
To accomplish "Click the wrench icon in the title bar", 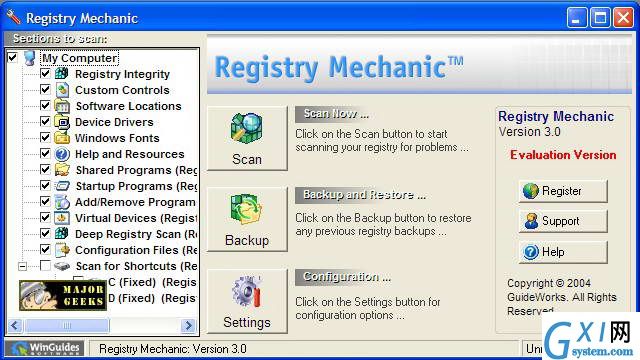I will tap(13, 17).
